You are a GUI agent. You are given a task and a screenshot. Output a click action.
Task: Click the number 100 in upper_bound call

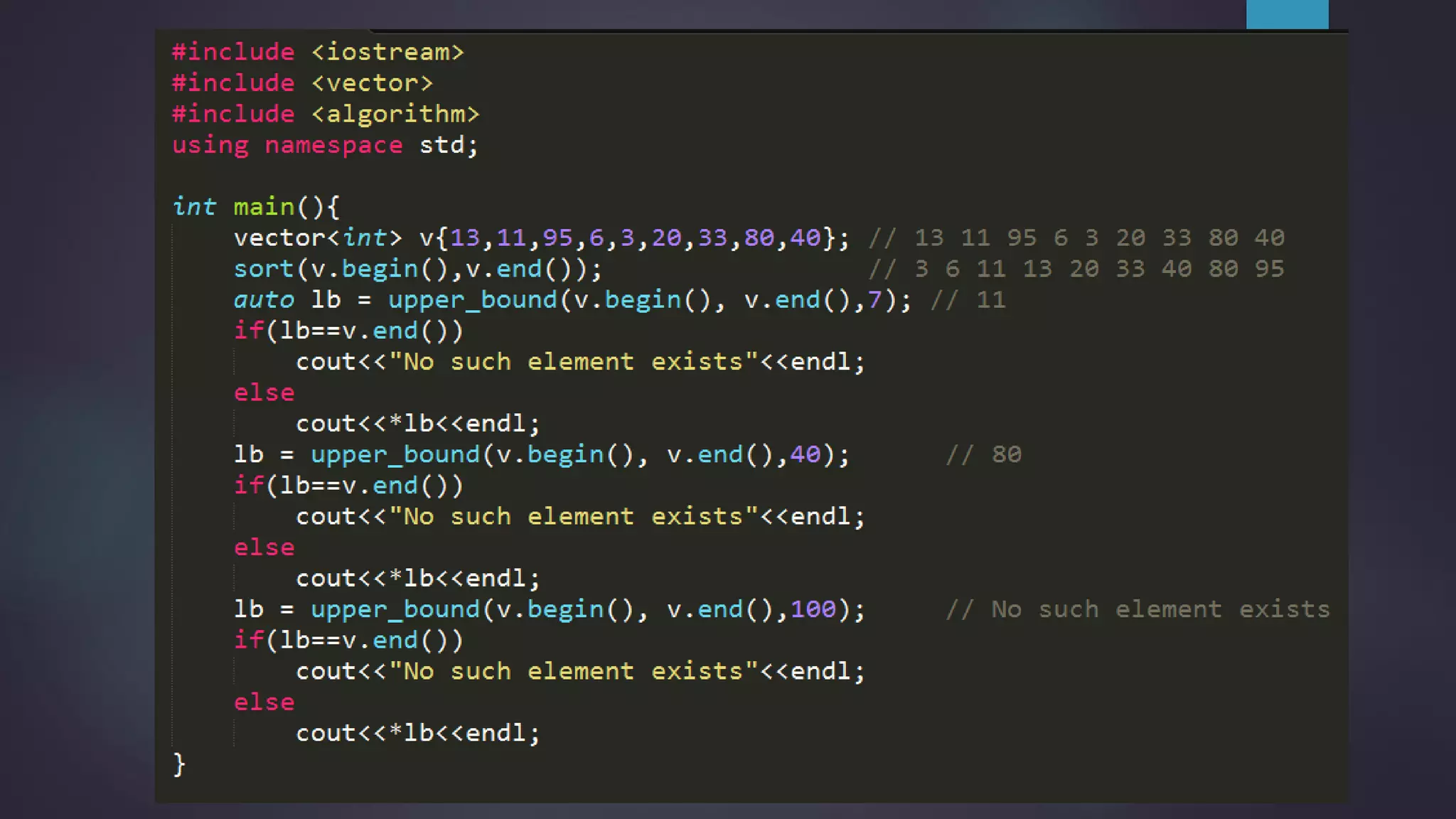point(813,609)
